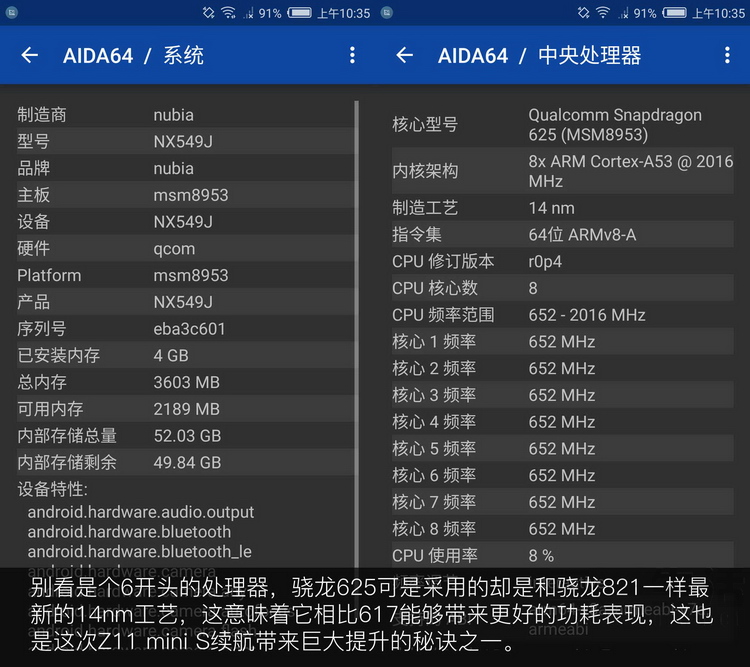Select the 核心 8 频率 row
This screenshot has height=667, width=750.
tap(562, 529)
